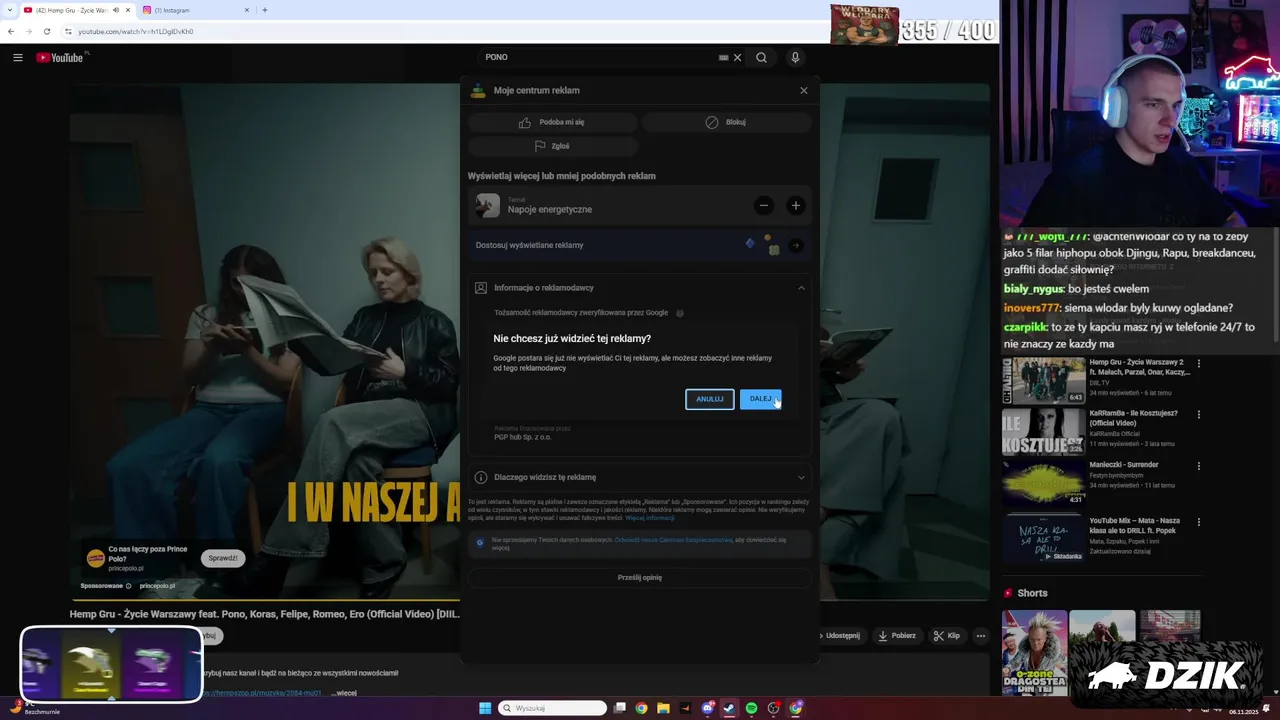Image resolution: width=1280 pixels, height=720 pixels.
Task: Open the princepolo.pl sponsored link
Action: (x=157, y=586)
